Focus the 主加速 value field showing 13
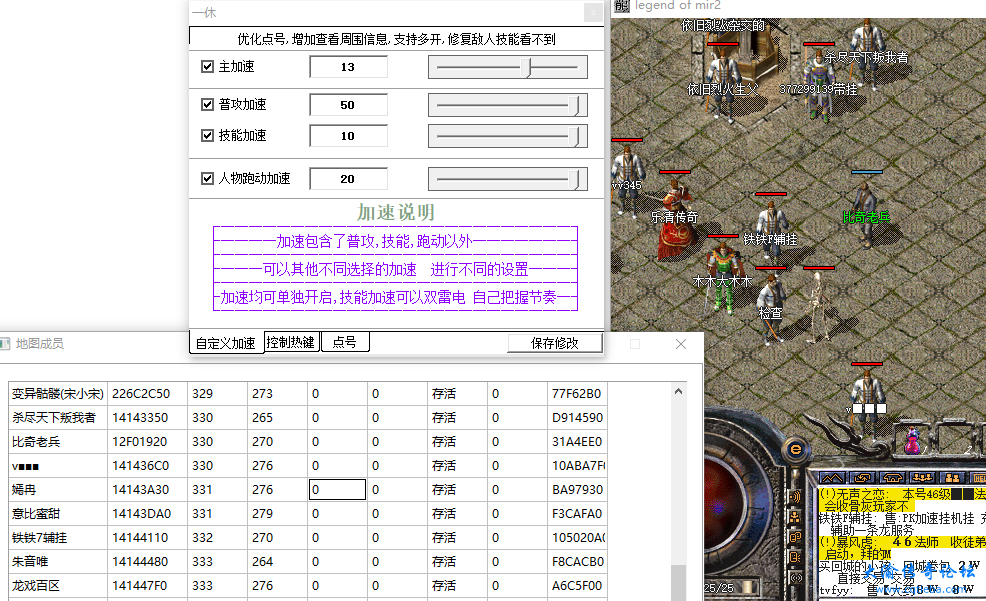The height and width of the screenshot is (601, 986). [348, 67]
